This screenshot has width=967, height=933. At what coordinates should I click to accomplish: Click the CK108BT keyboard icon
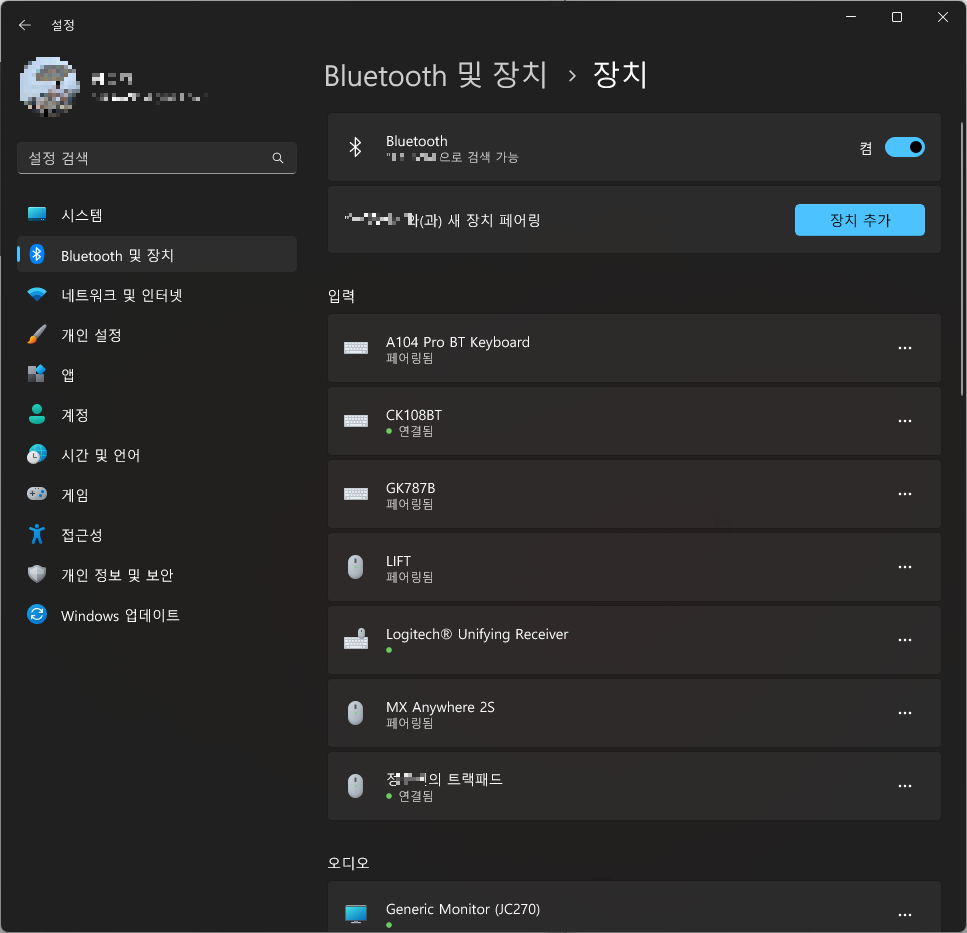tap(356, 421)
